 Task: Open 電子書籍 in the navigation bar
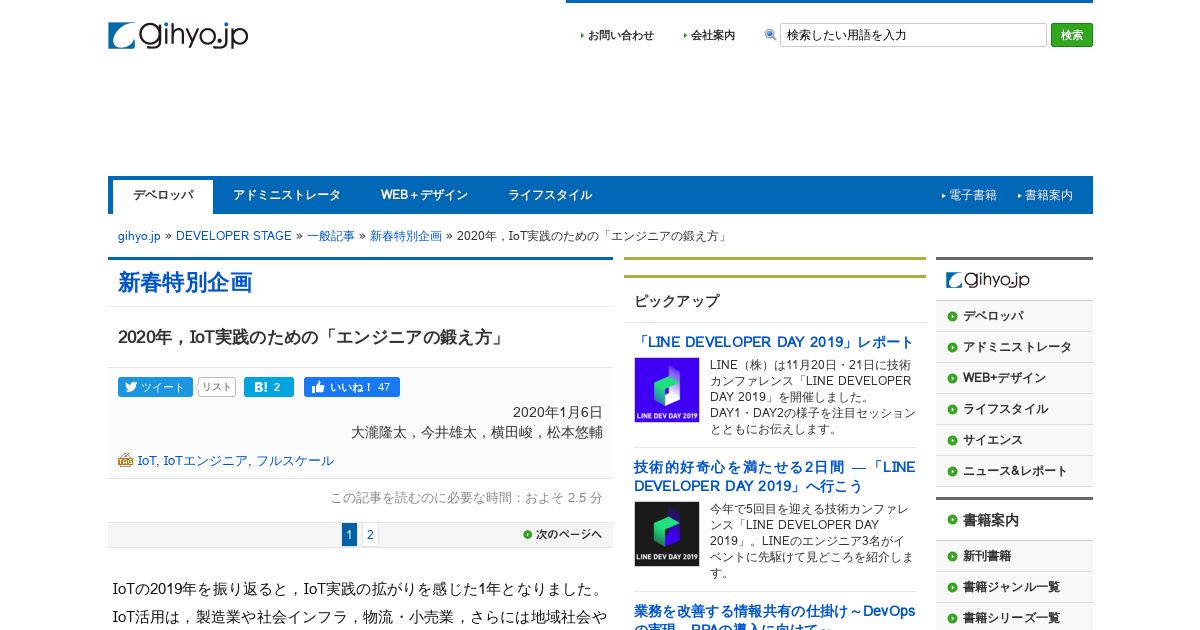click(973, 196)
